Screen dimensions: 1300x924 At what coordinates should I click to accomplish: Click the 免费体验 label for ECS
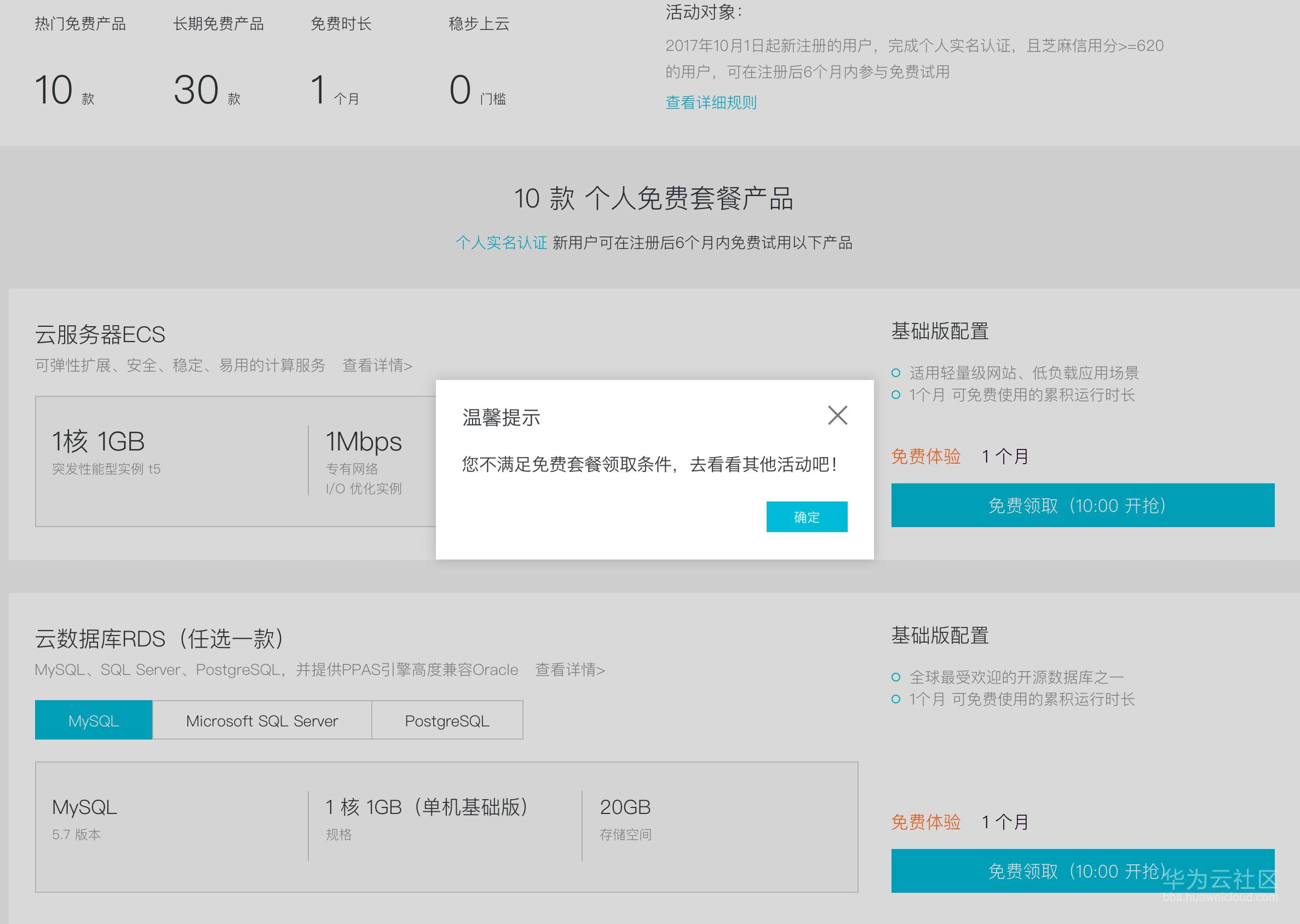click(926, 457)
